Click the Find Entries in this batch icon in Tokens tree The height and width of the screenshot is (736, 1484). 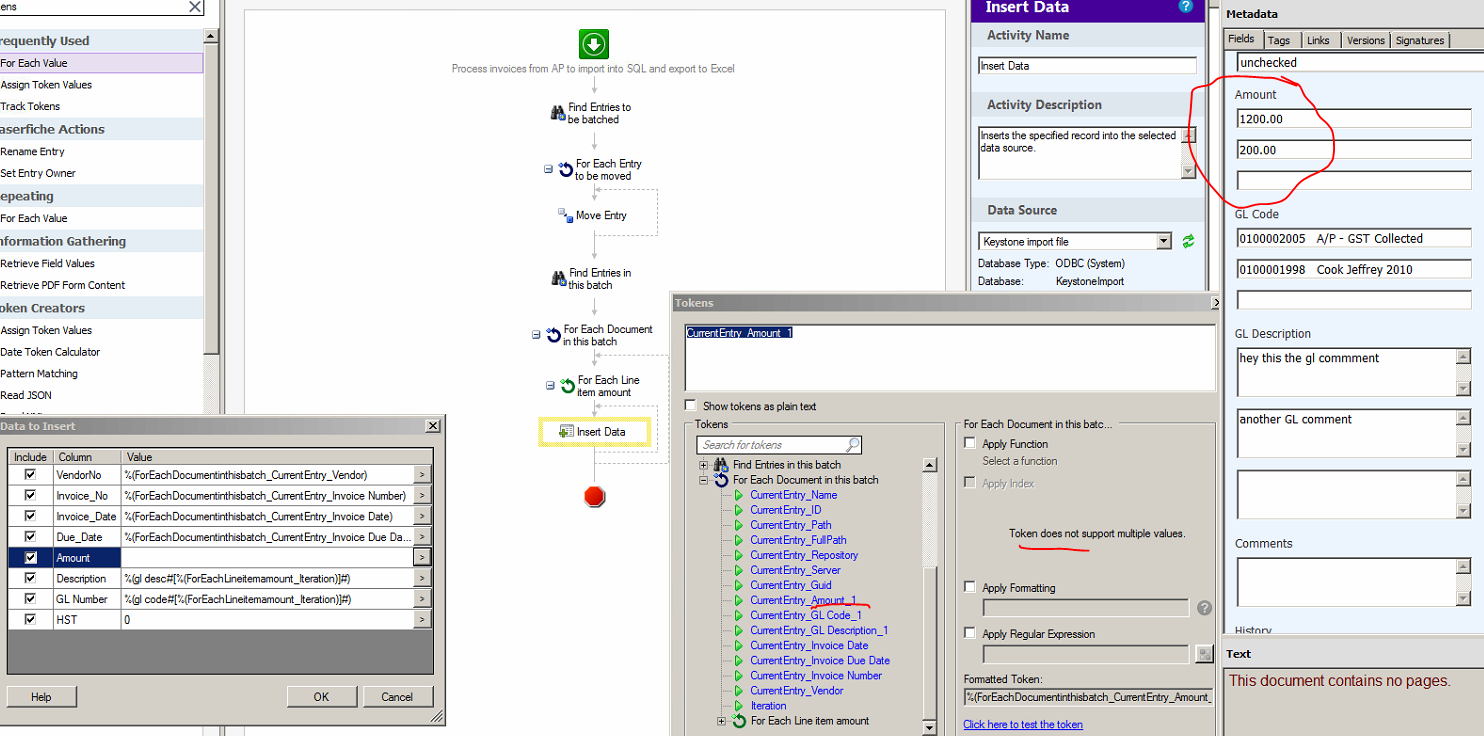tap(720, 465)
